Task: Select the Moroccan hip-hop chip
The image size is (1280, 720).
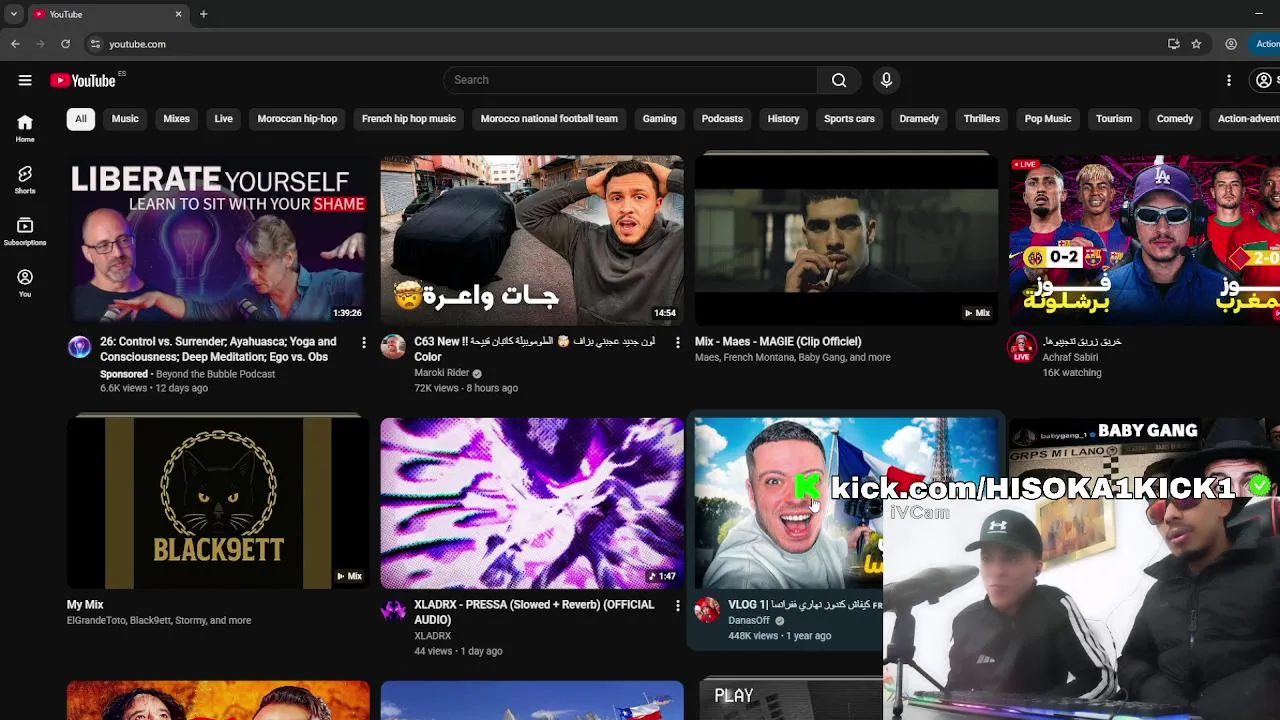Action: (297, 119)
